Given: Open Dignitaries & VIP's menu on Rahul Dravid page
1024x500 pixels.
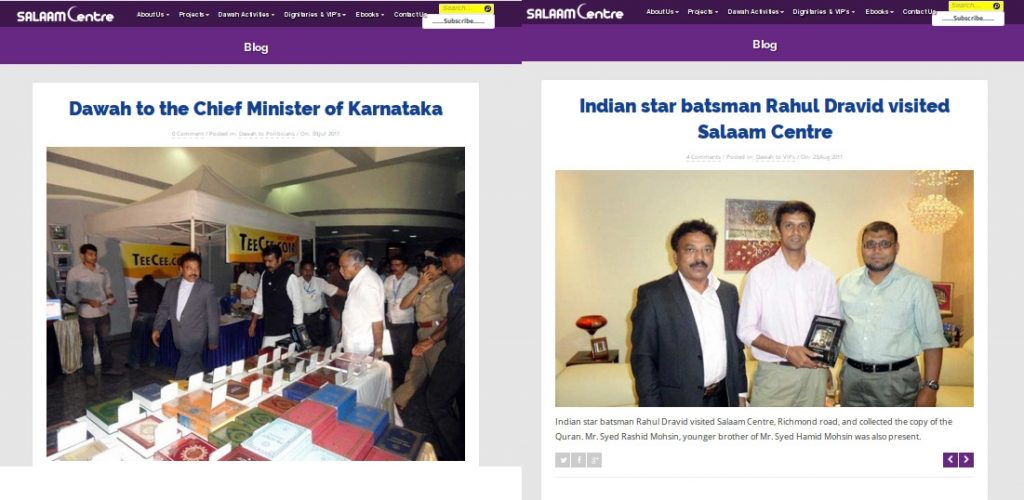Looking at the screenshot, I should click(824, 12).
